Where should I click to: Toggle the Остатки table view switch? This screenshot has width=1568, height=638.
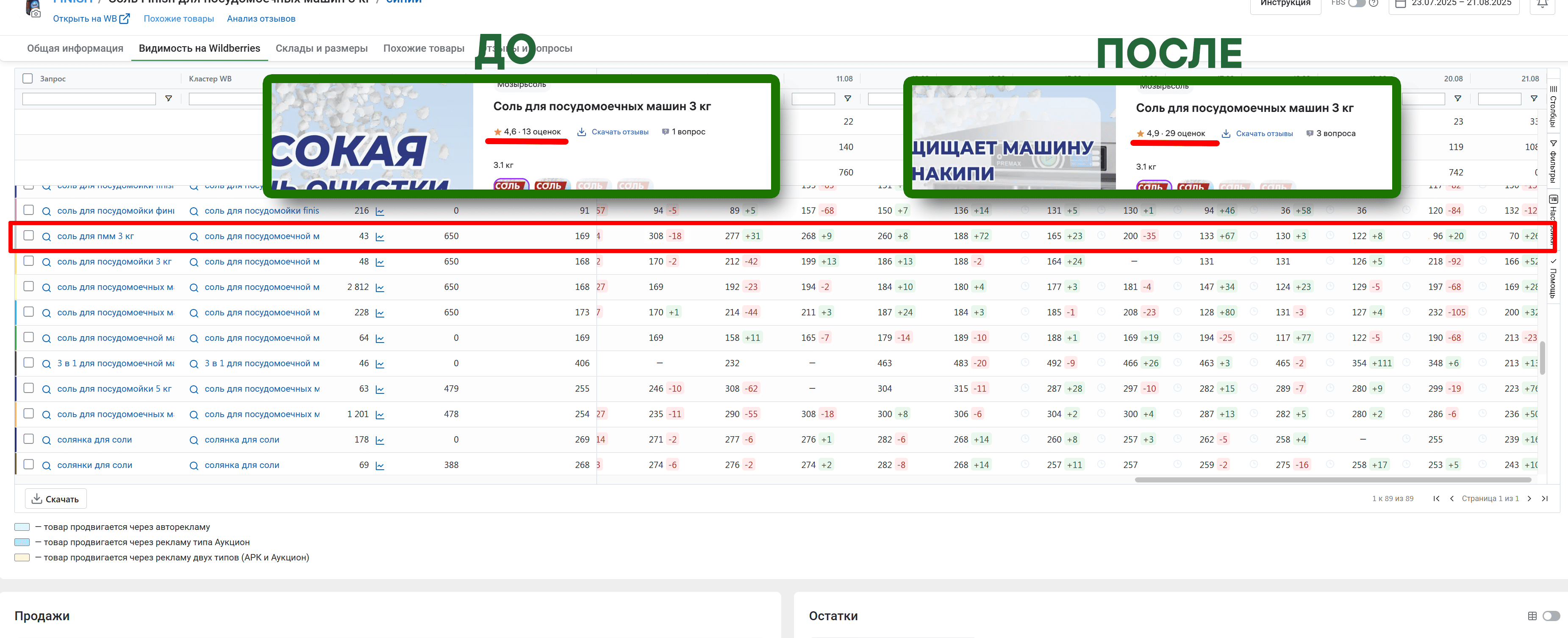tap(1551, 616)
